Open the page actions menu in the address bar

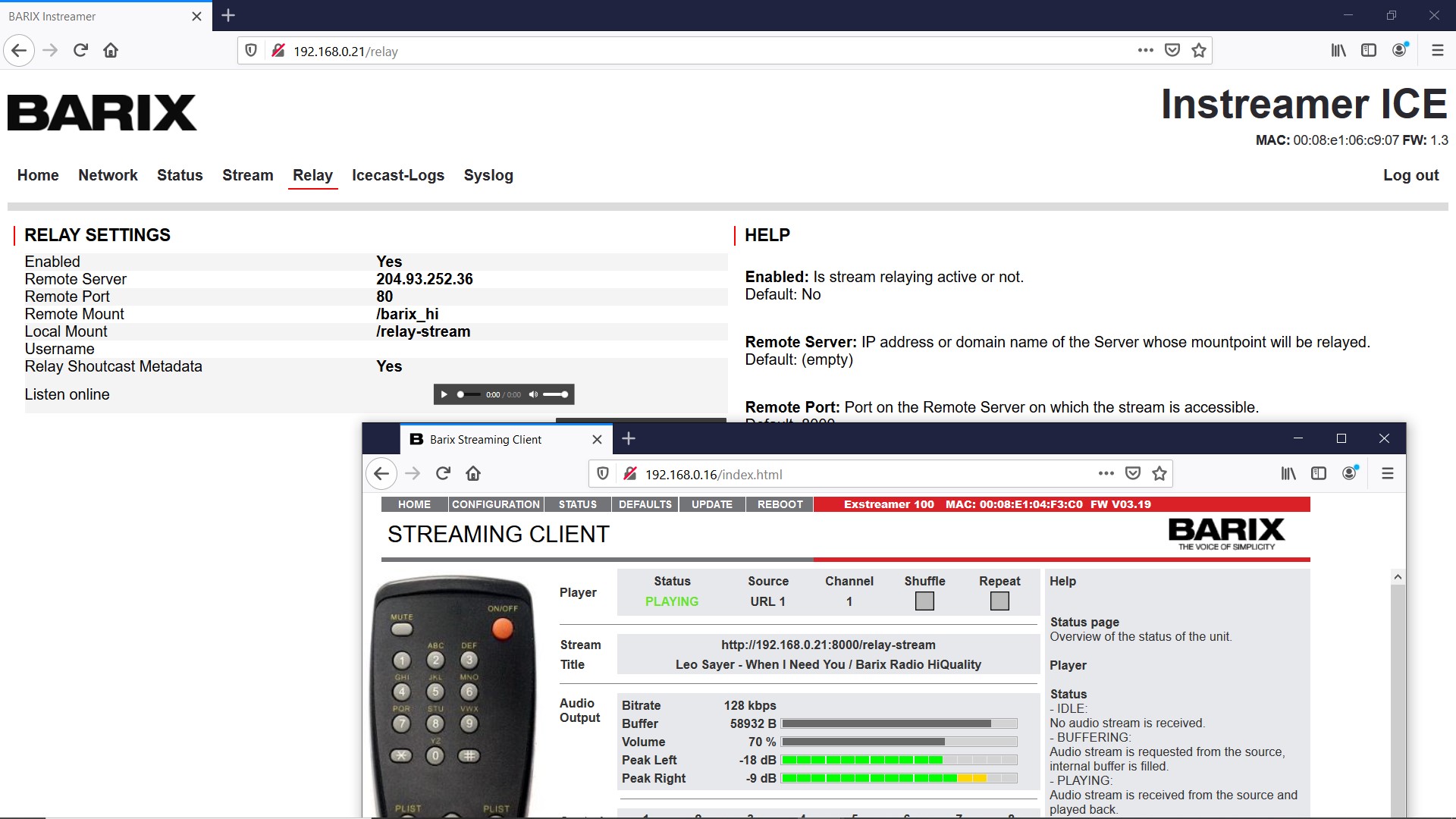click(x=1146, y=50)
